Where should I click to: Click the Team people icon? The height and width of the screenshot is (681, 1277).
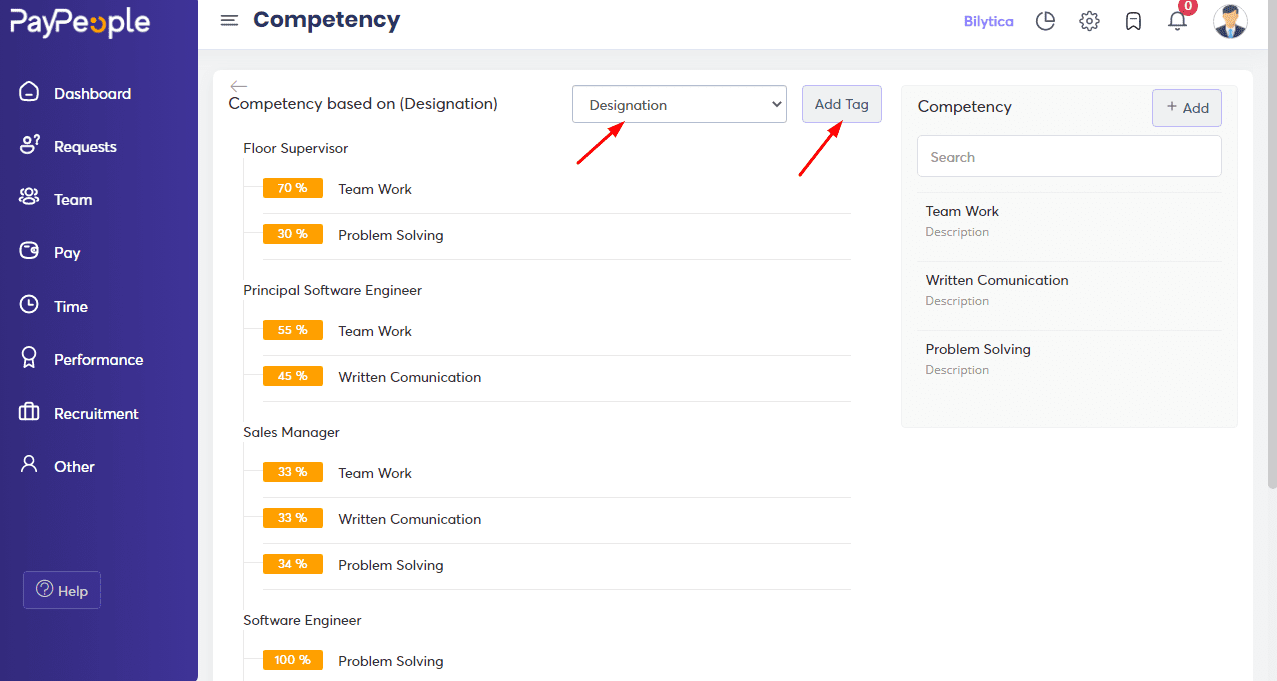pyautogui.click(x=29, y=198)
